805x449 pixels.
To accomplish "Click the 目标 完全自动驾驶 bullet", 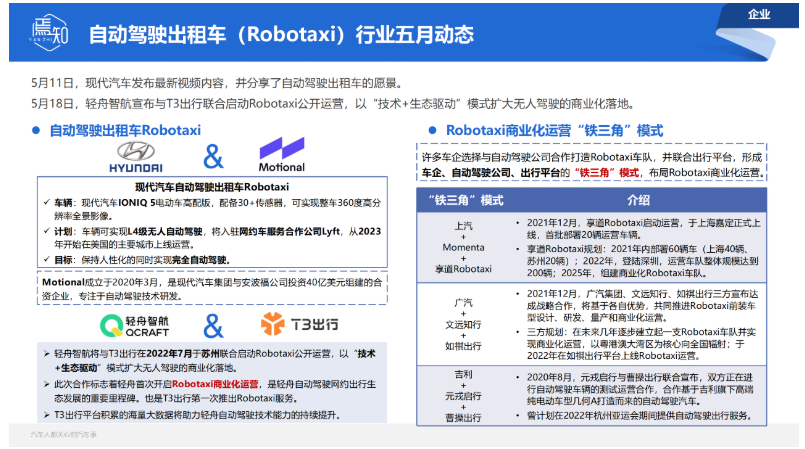I will [137, 260].
